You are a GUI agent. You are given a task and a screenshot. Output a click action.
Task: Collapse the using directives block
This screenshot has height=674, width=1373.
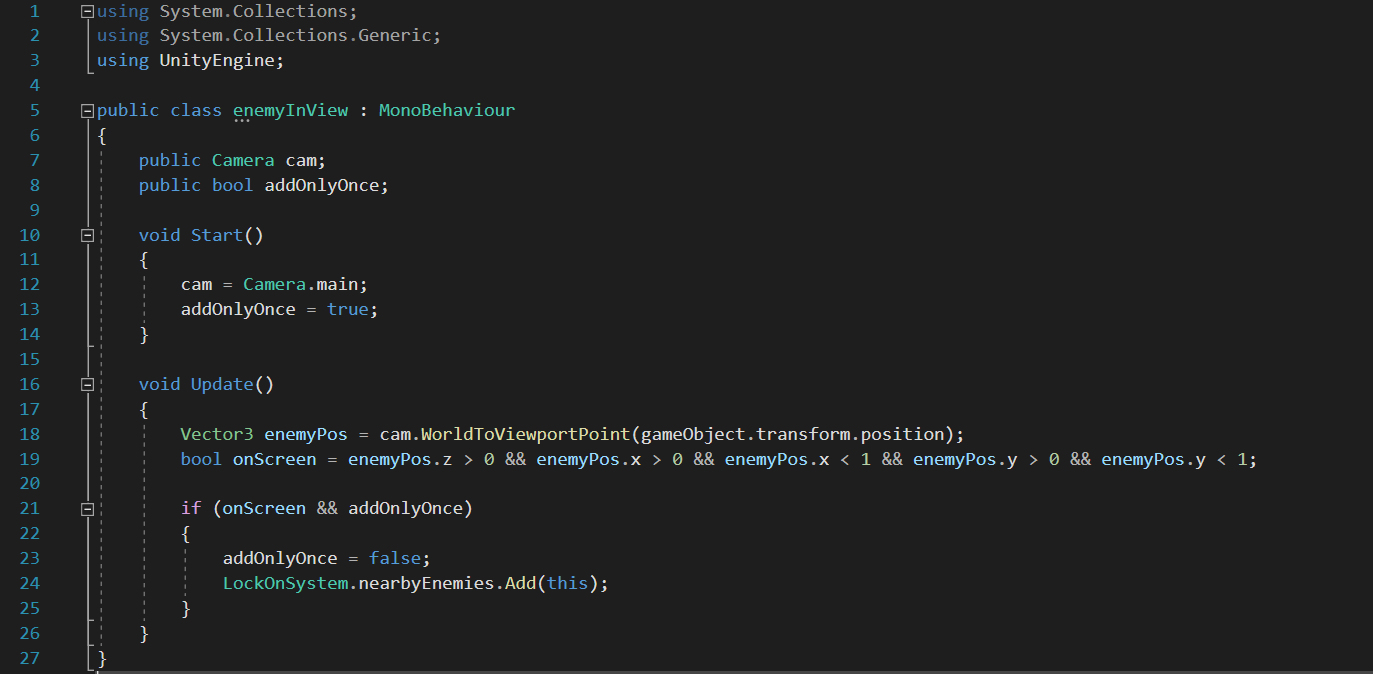click(88, 11)
